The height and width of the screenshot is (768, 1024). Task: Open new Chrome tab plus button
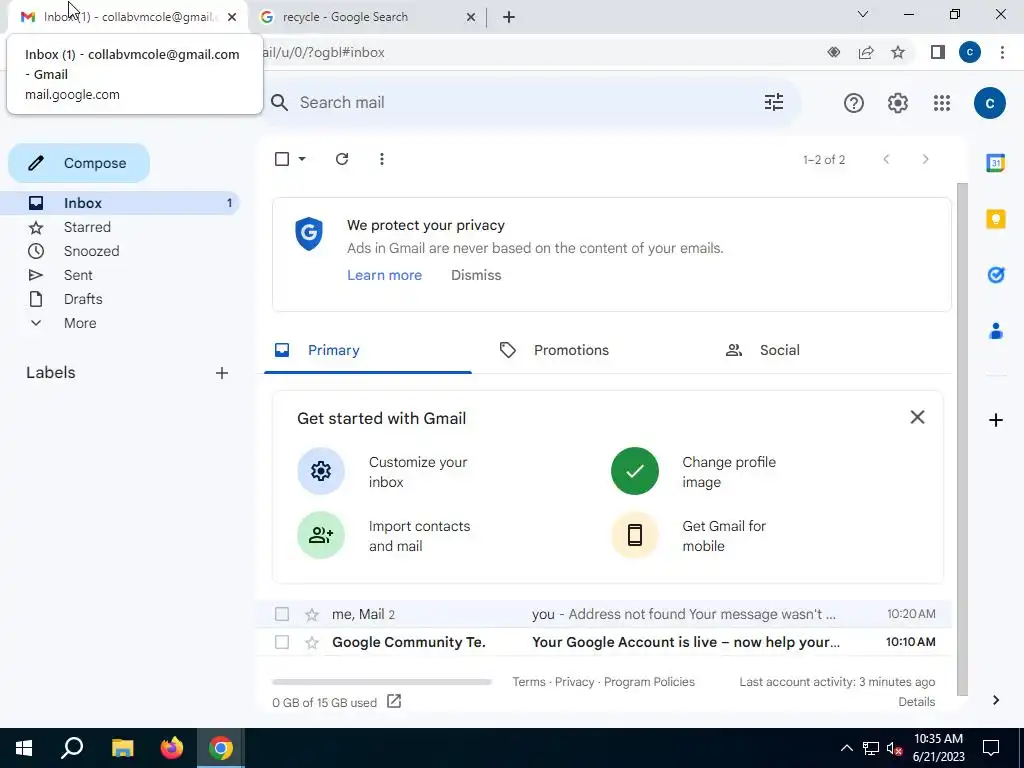(x=509, y=17)
